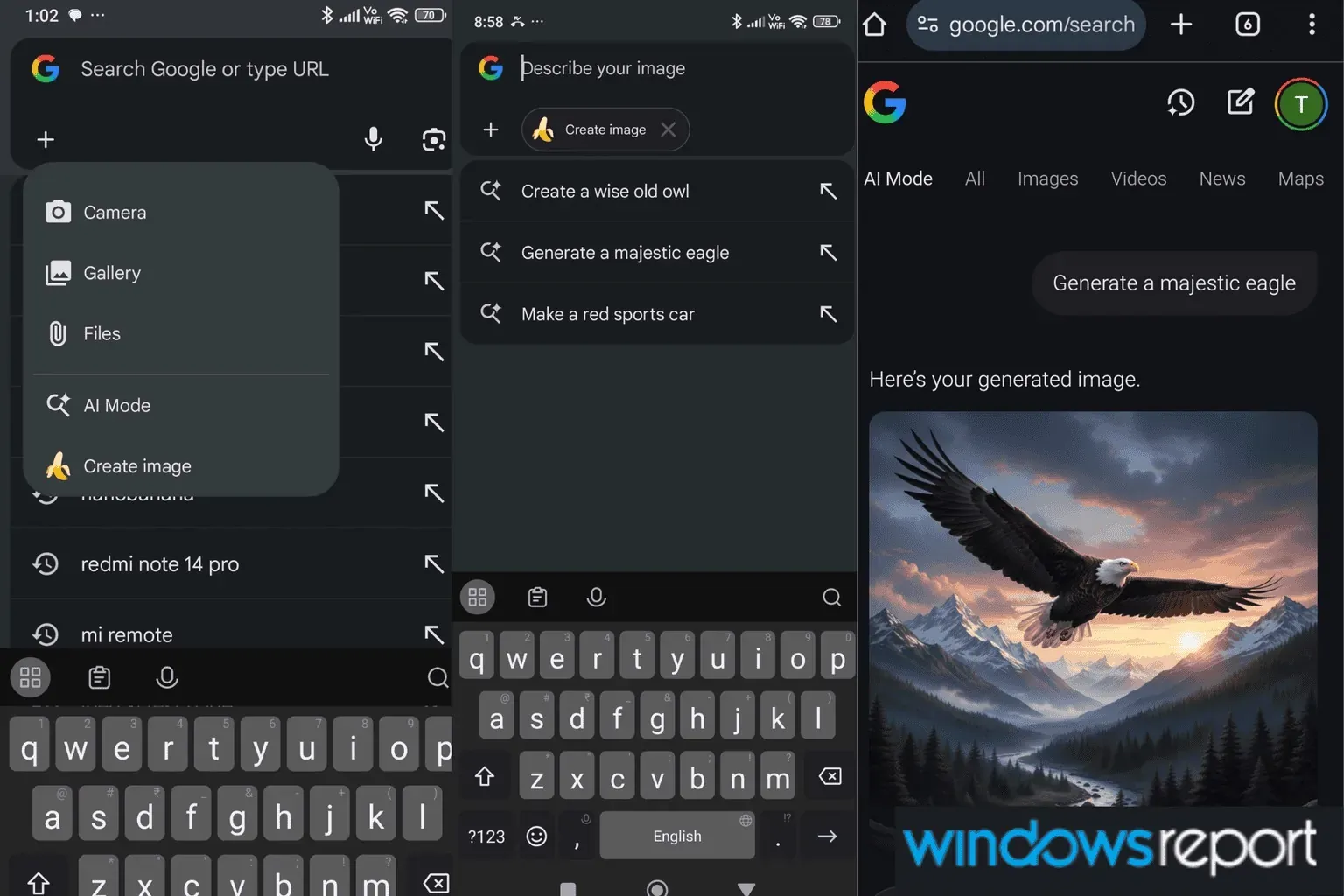Image resolution: width=1344 pixels, height=896 pixels.
Task: Open the compose new search icon
Action: click(x=1241, y=102)
